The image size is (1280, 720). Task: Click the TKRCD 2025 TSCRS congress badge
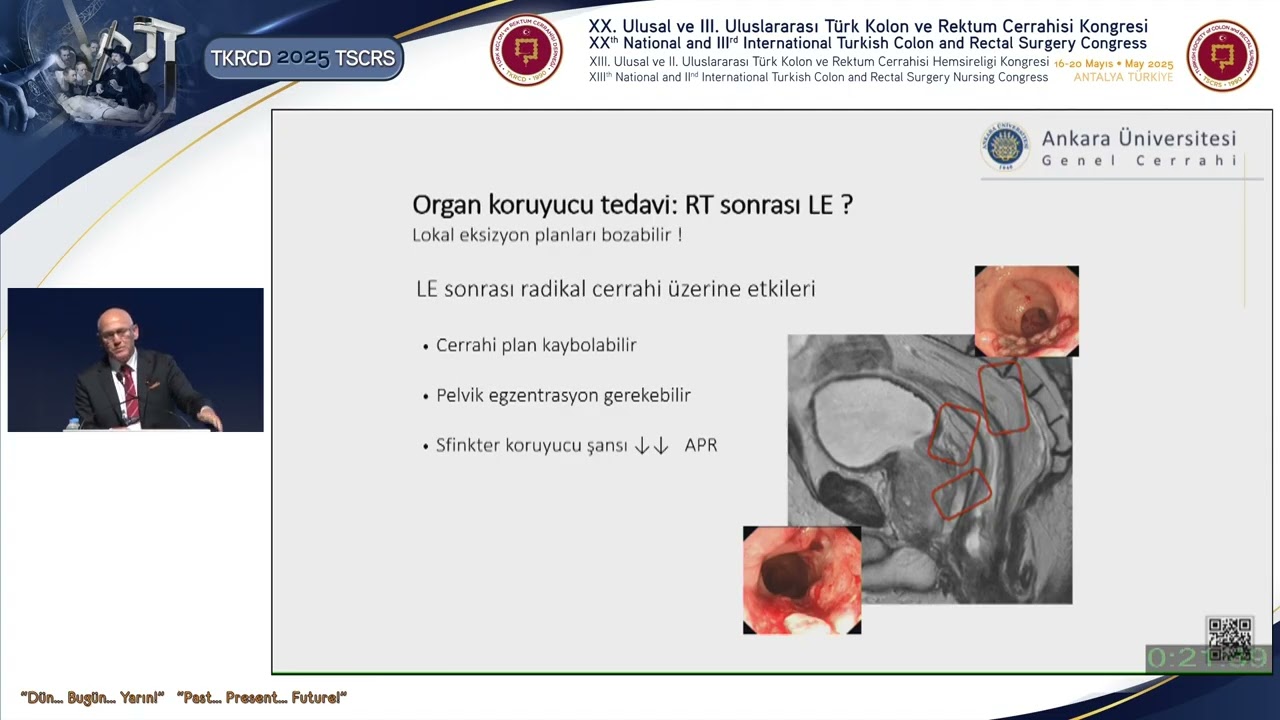304,59
